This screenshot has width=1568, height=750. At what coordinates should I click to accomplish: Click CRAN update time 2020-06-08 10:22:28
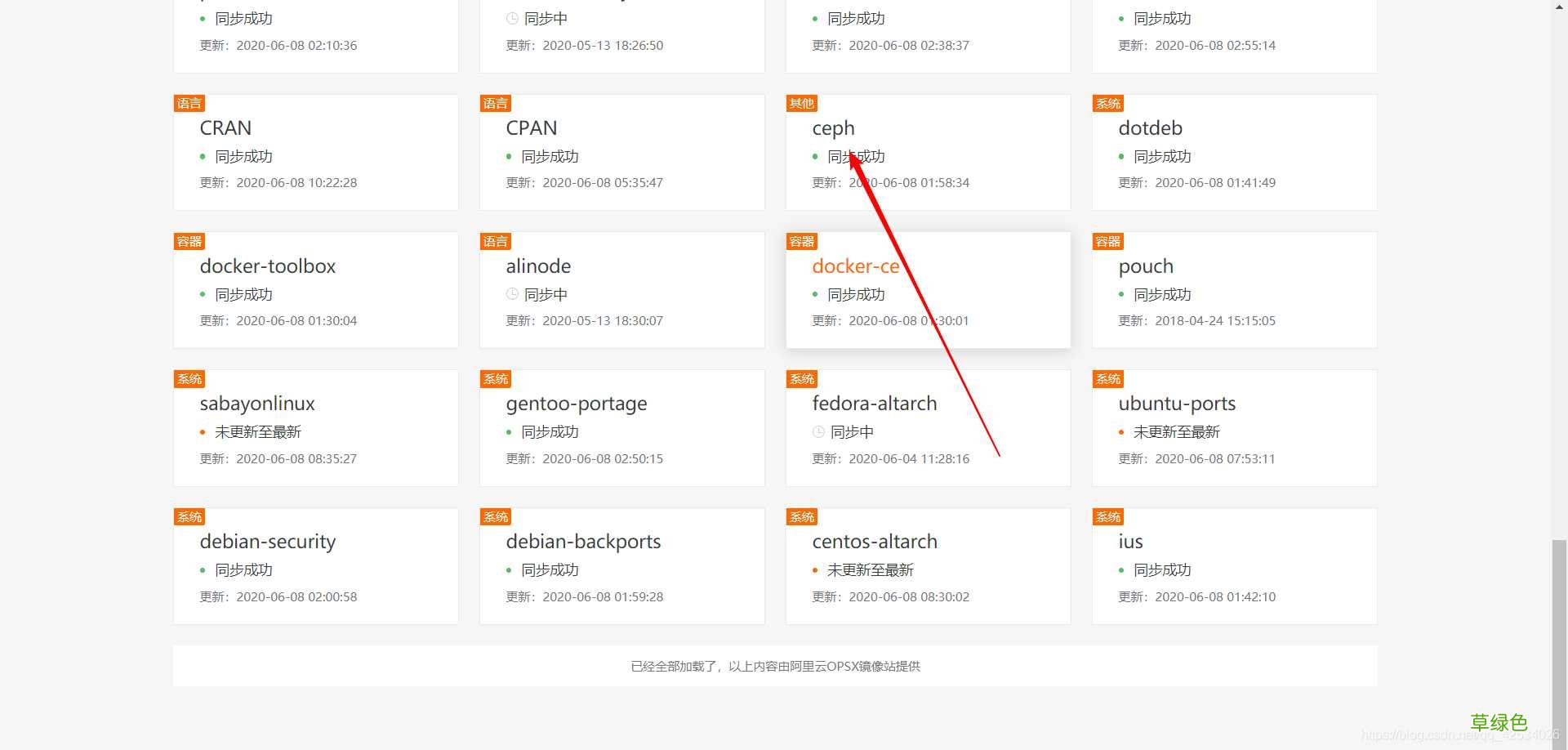click(296, 183)
